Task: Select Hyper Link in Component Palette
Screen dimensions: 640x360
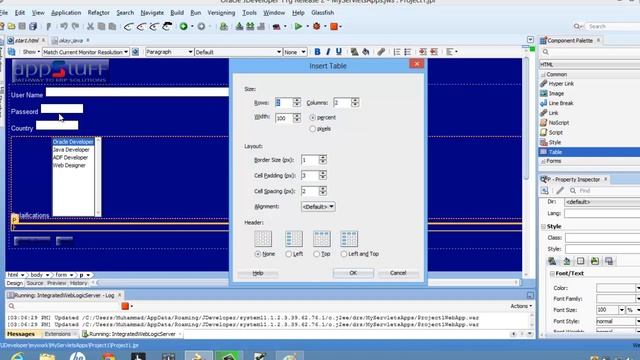Action: 561,84
